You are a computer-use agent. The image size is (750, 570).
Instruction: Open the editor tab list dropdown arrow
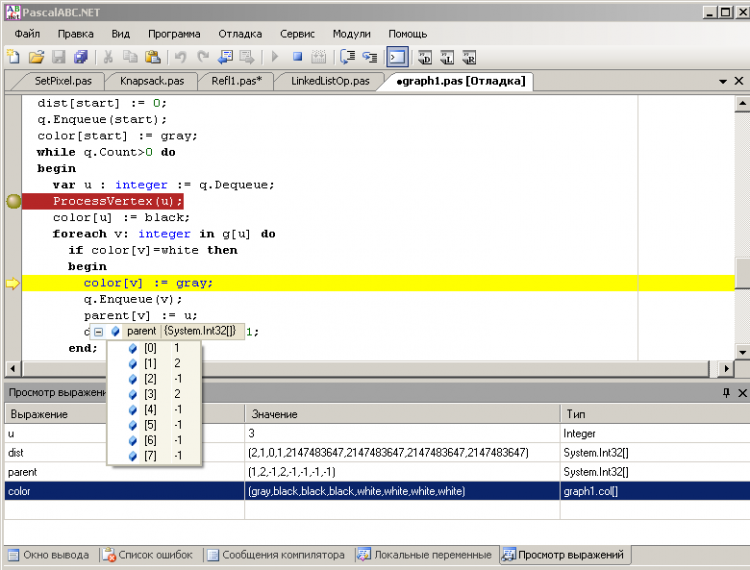click(x=724, y=81)
